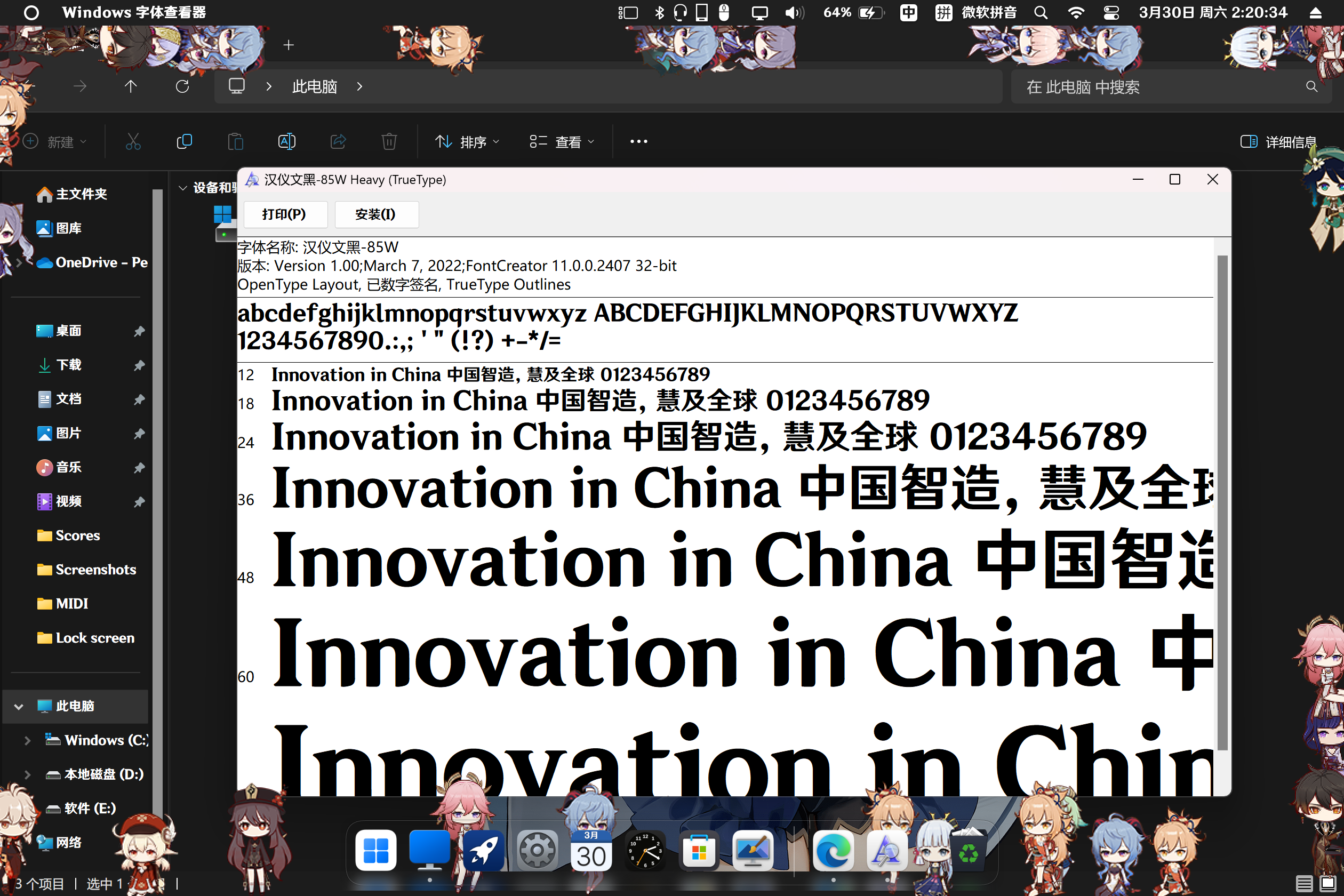Open the MIDI folder in sidebar
Image resolution: width=1344 pixels, height=896 pixels.
point(63,604)
